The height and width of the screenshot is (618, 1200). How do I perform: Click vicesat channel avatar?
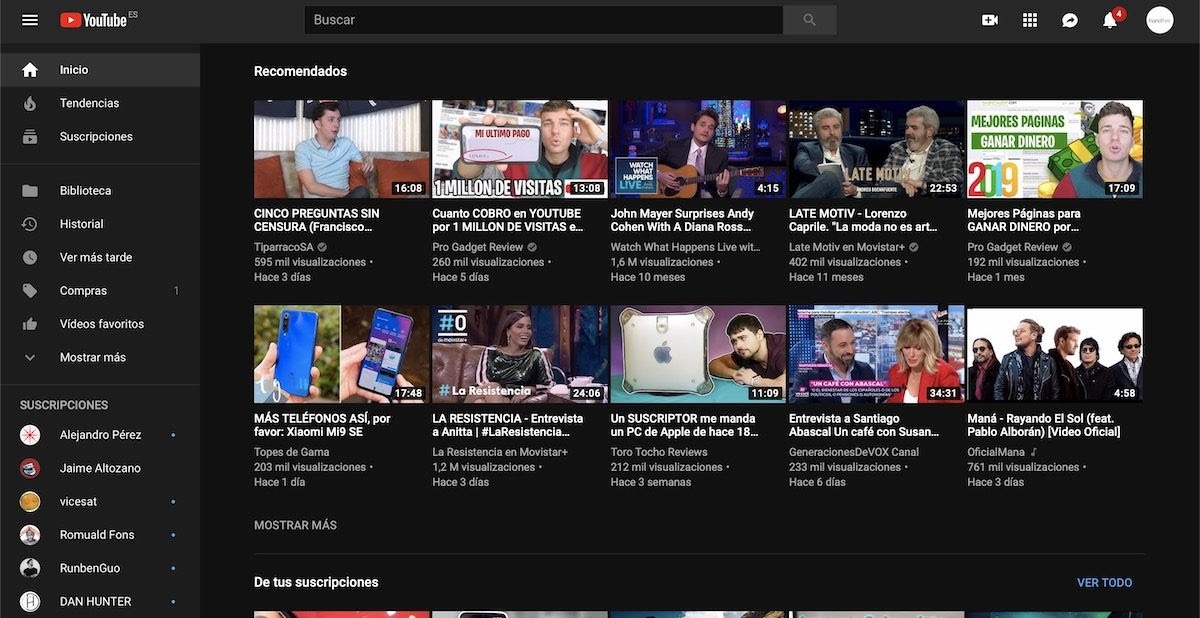pos(30,501)
